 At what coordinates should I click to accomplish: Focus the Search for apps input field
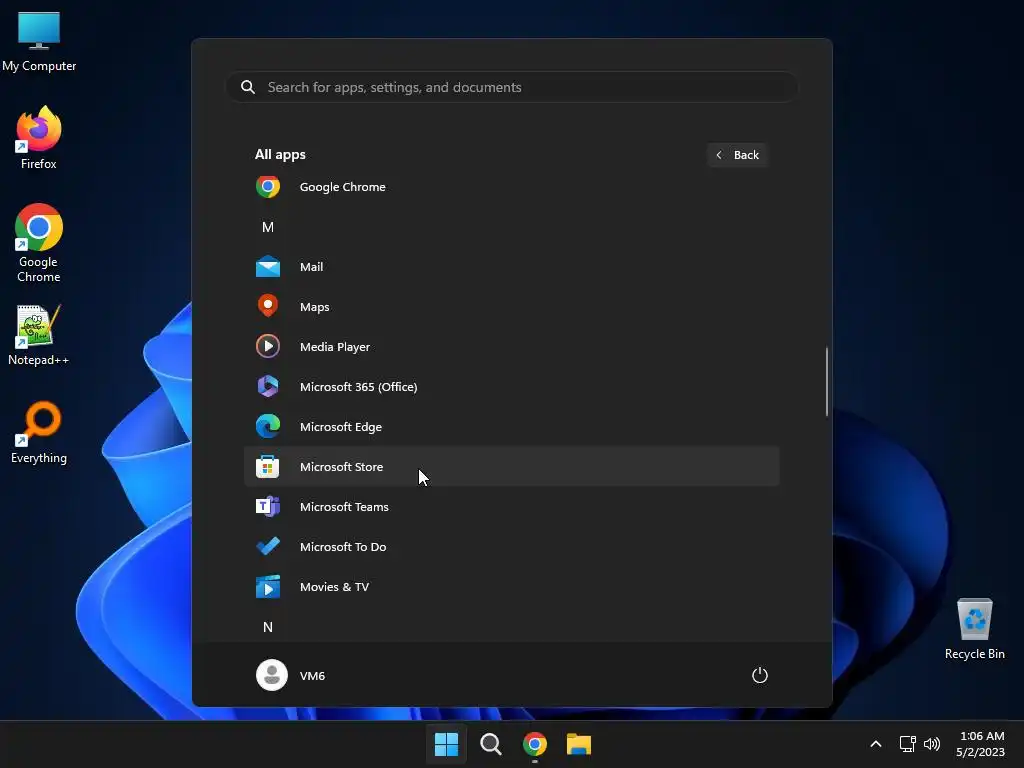point(512,87)
